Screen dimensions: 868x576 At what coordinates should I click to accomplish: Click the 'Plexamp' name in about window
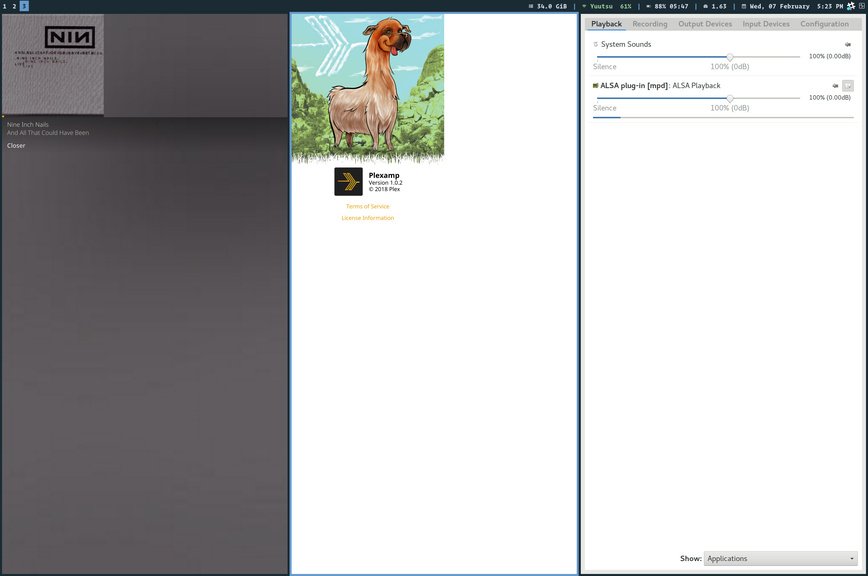coord(384,175)
